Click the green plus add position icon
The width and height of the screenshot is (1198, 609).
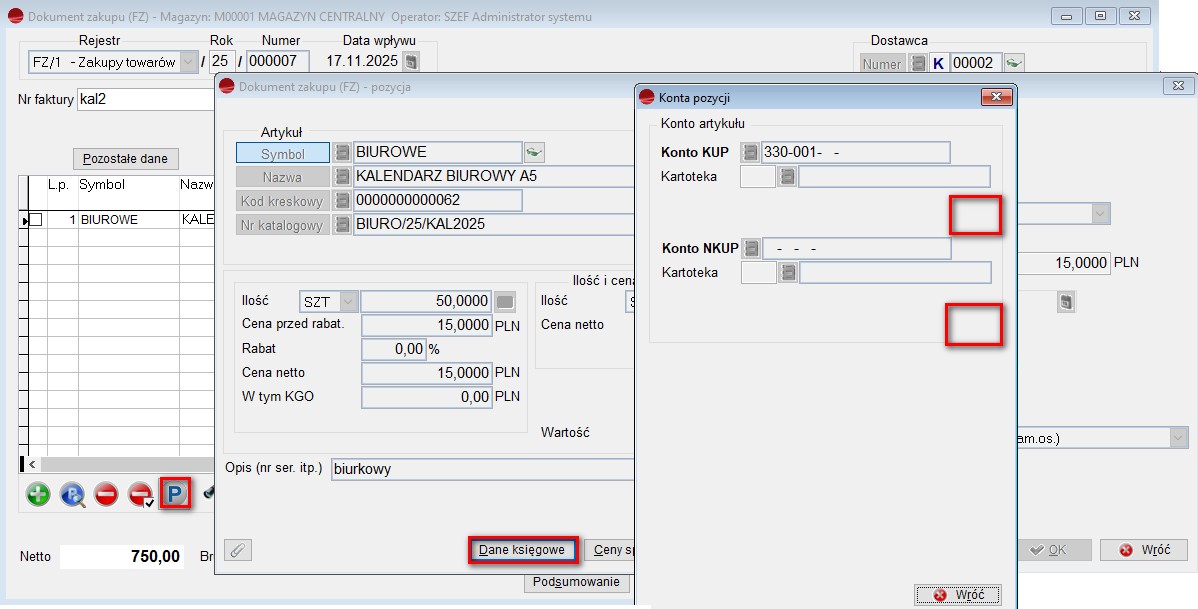point(38,494)
